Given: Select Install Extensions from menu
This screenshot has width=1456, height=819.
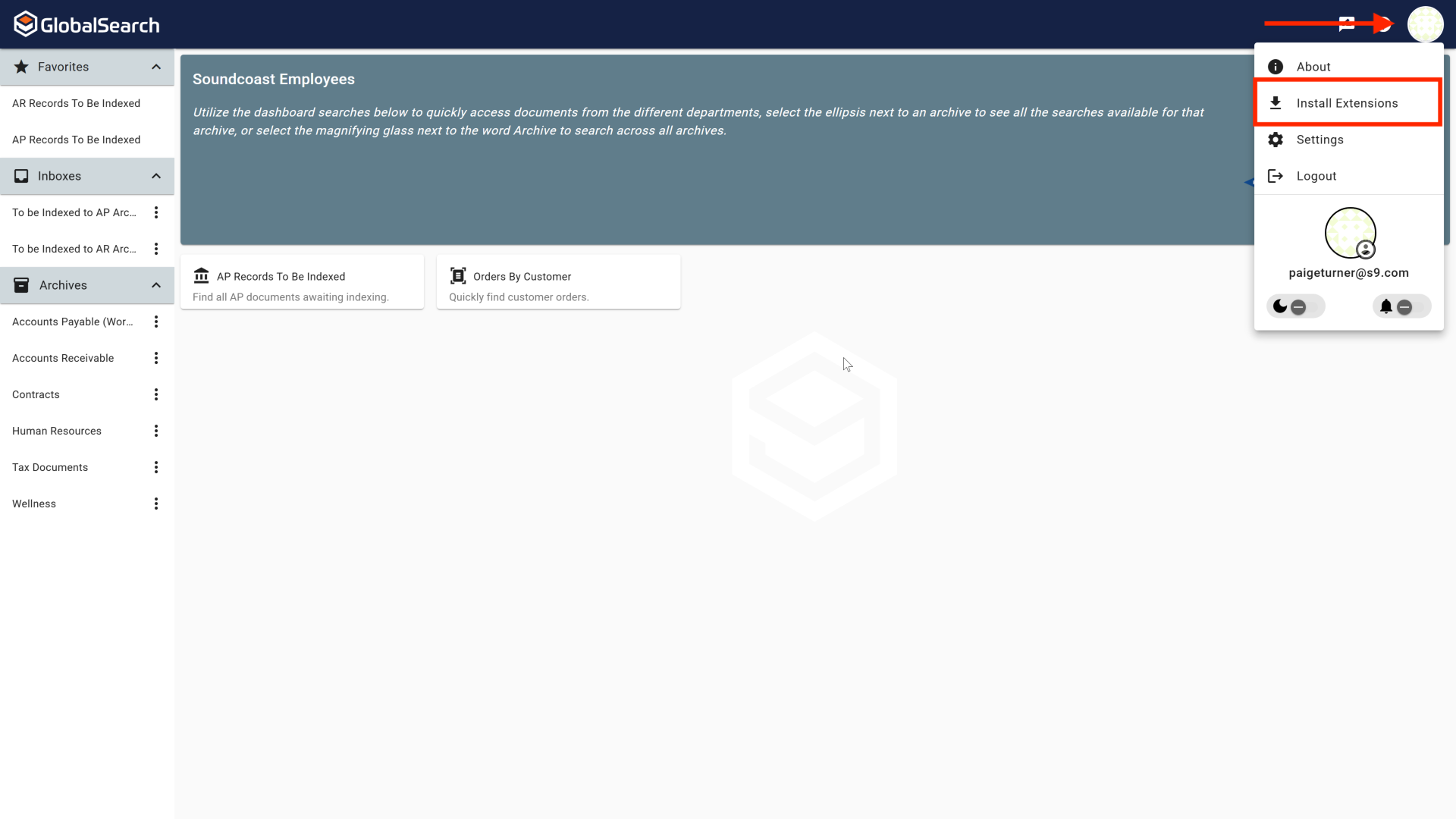Looking at the screenshot, I should [x=1347, y=103].
